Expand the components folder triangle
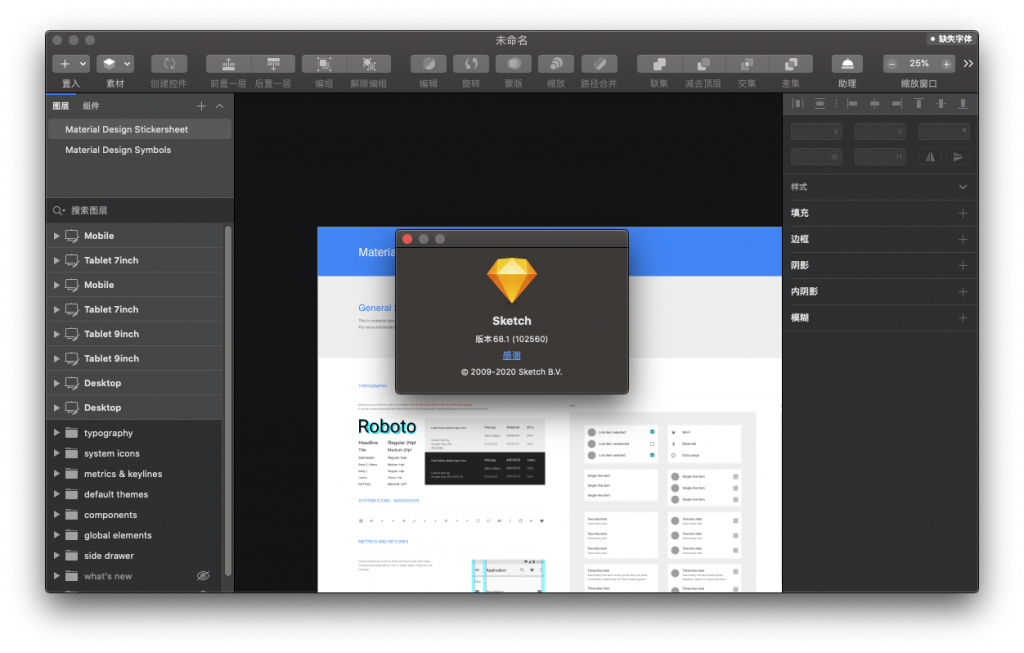The width and height of the screenshot is (1024, 653). point(57,514)
